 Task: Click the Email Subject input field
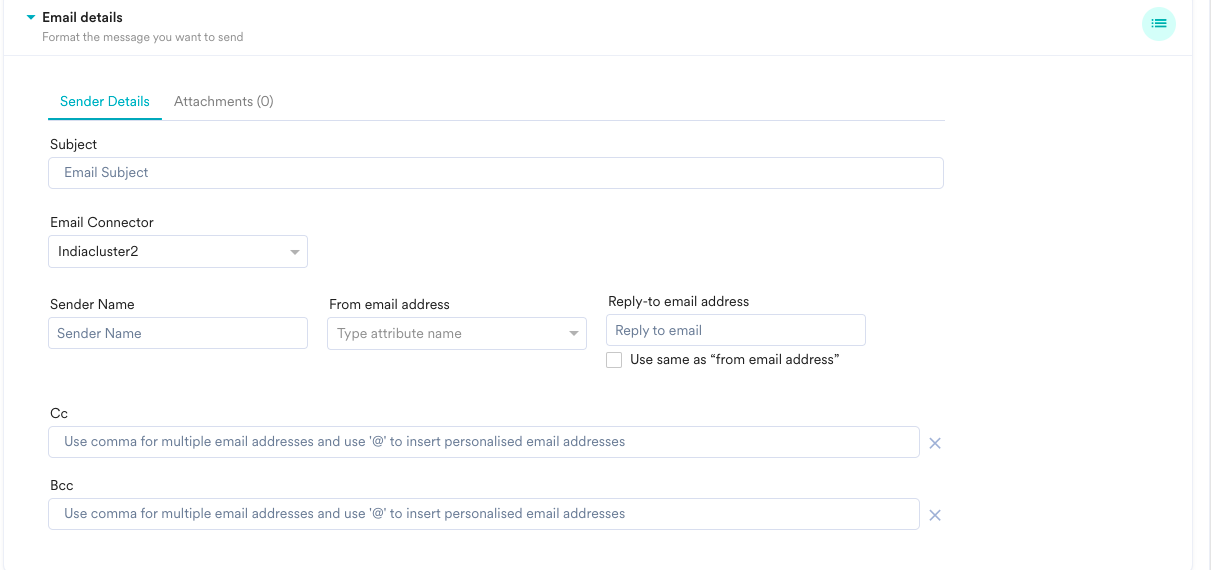pyautogui.click(x=495, y=173)
